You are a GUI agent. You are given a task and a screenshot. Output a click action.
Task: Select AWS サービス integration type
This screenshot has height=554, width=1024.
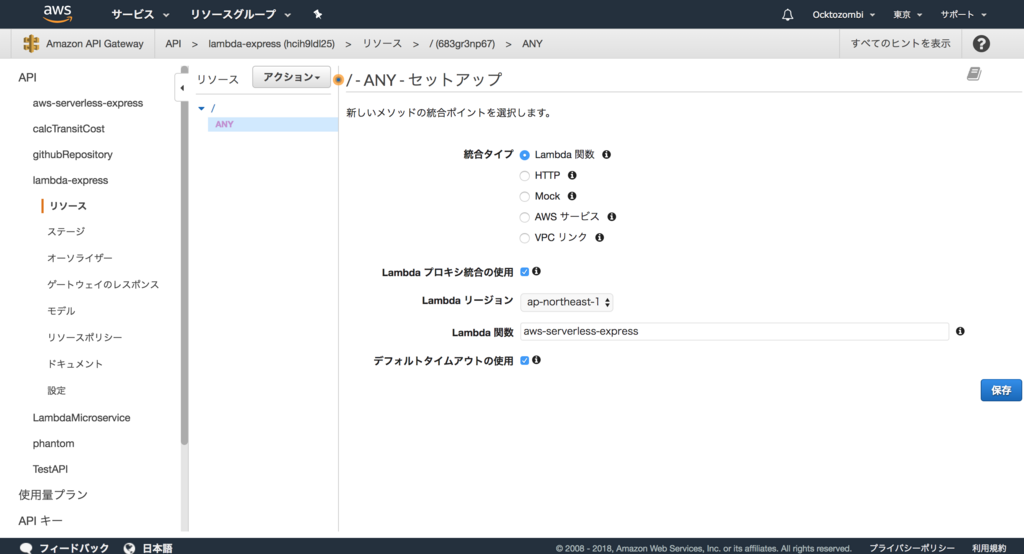524,218
